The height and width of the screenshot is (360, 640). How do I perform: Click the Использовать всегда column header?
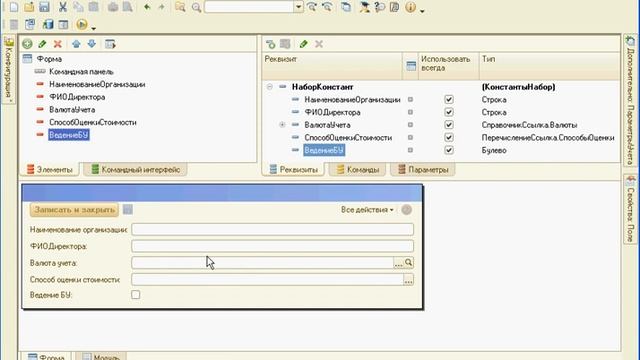pyautogui.click(x=449, y=65)
